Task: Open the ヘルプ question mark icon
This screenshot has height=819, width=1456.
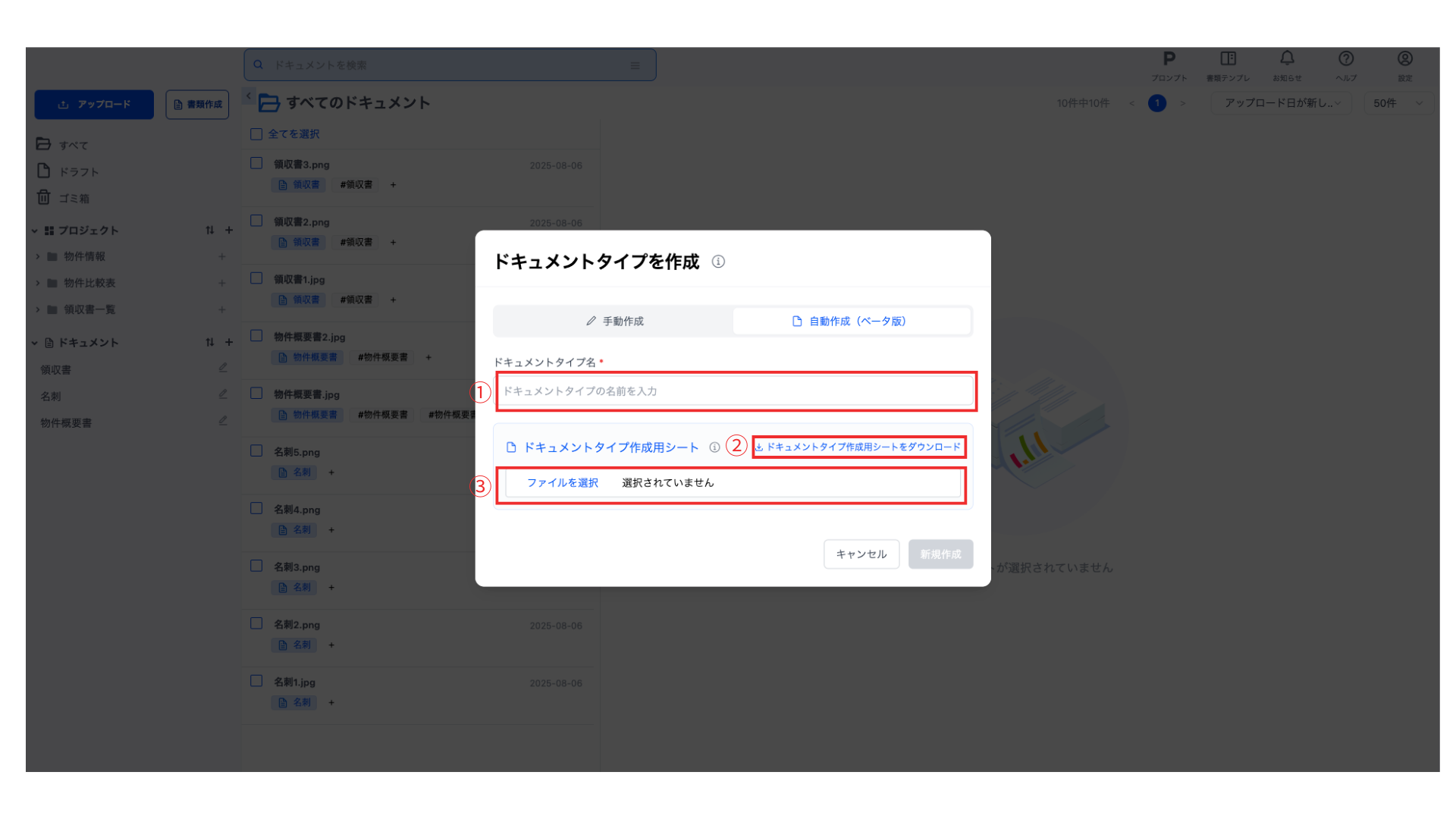Action: point(1346,59)
